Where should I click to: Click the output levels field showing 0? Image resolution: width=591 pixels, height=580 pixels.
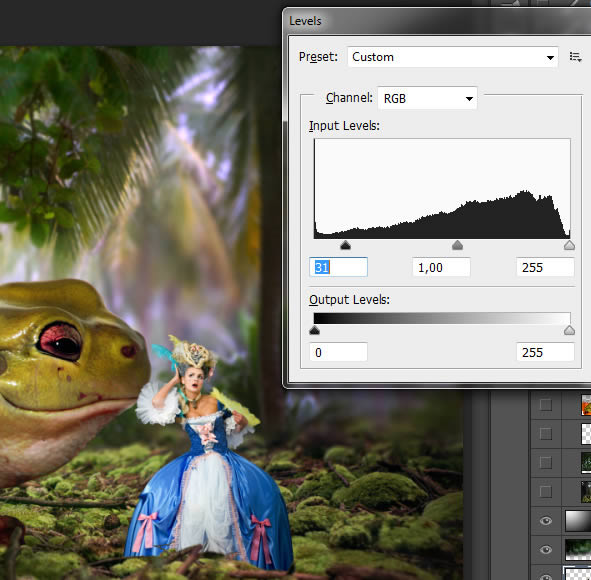(338, 352)
